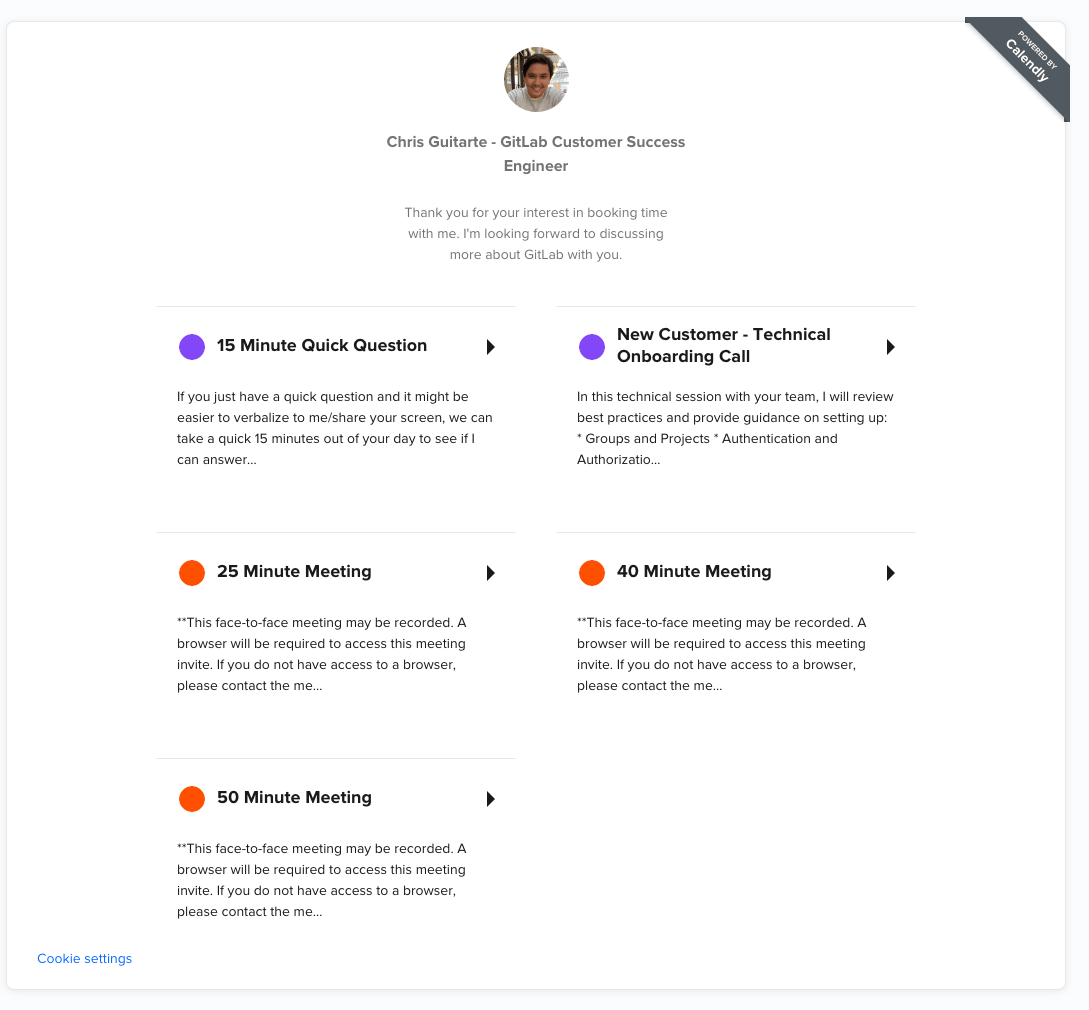1089x1010 pixels.
Task: Click the purple dot for New Customer Onboarding Call
Action: [591, 347]
